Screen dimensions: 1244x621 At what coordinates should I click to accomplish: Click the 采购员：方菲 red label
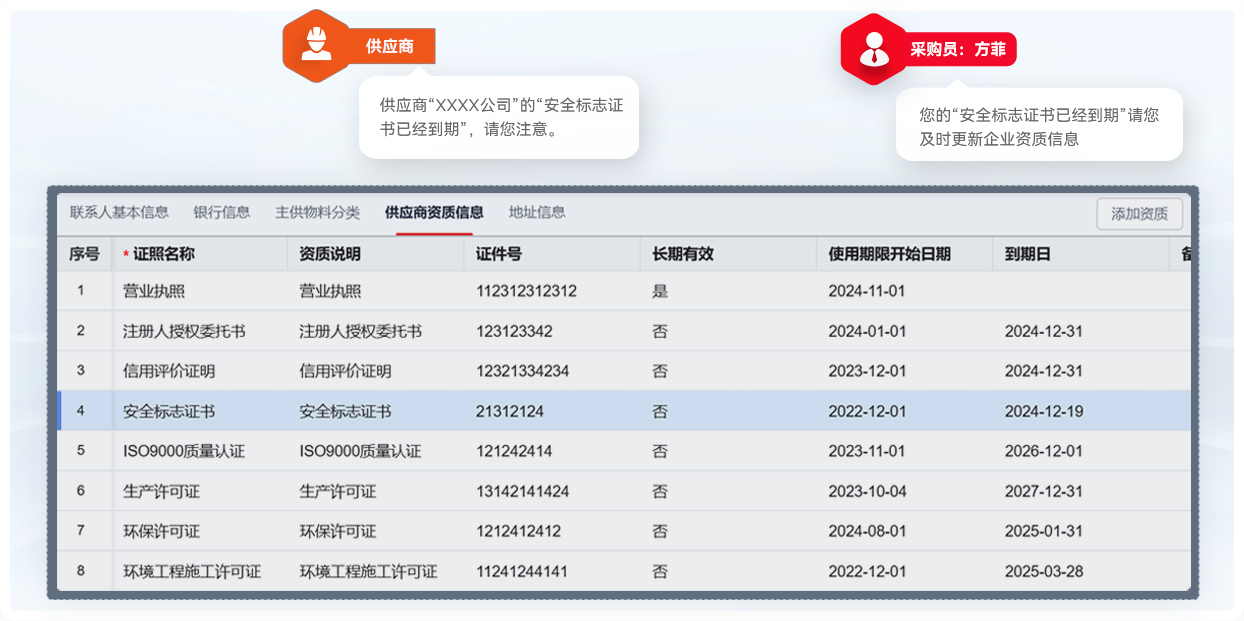(x=957, y=49)
